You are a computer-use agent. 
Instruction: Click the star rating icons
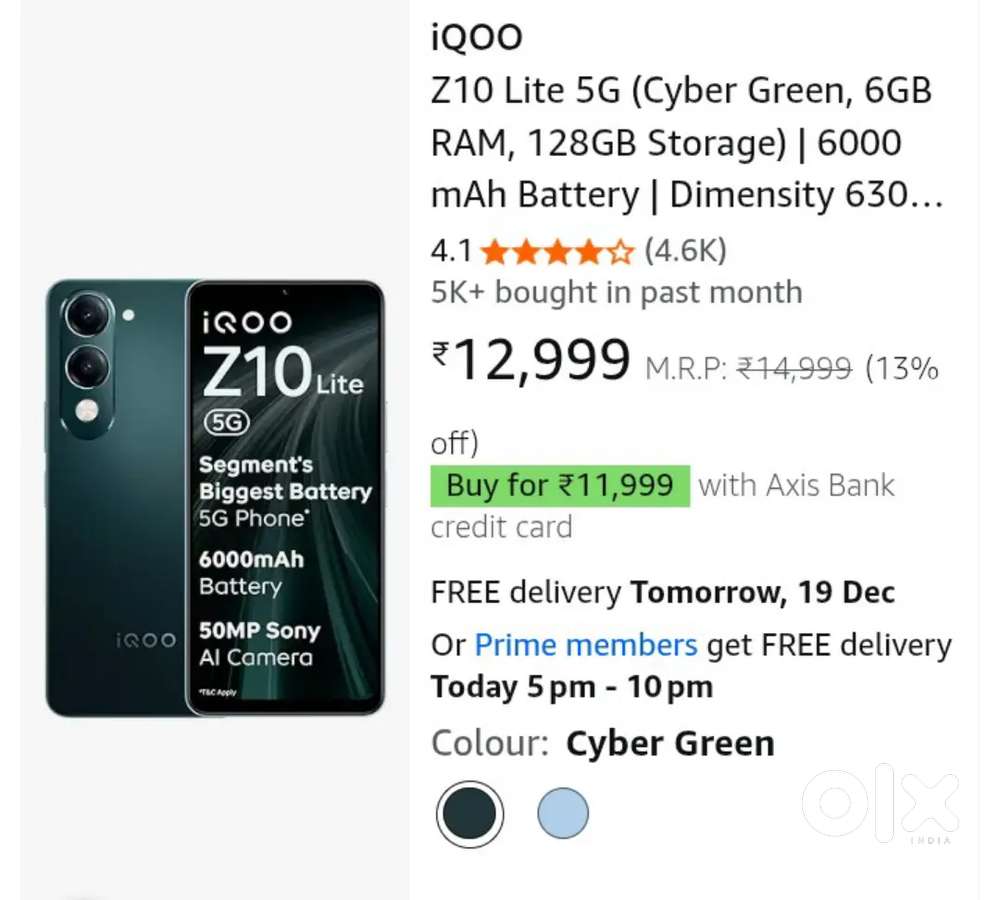tap(558, 251)
